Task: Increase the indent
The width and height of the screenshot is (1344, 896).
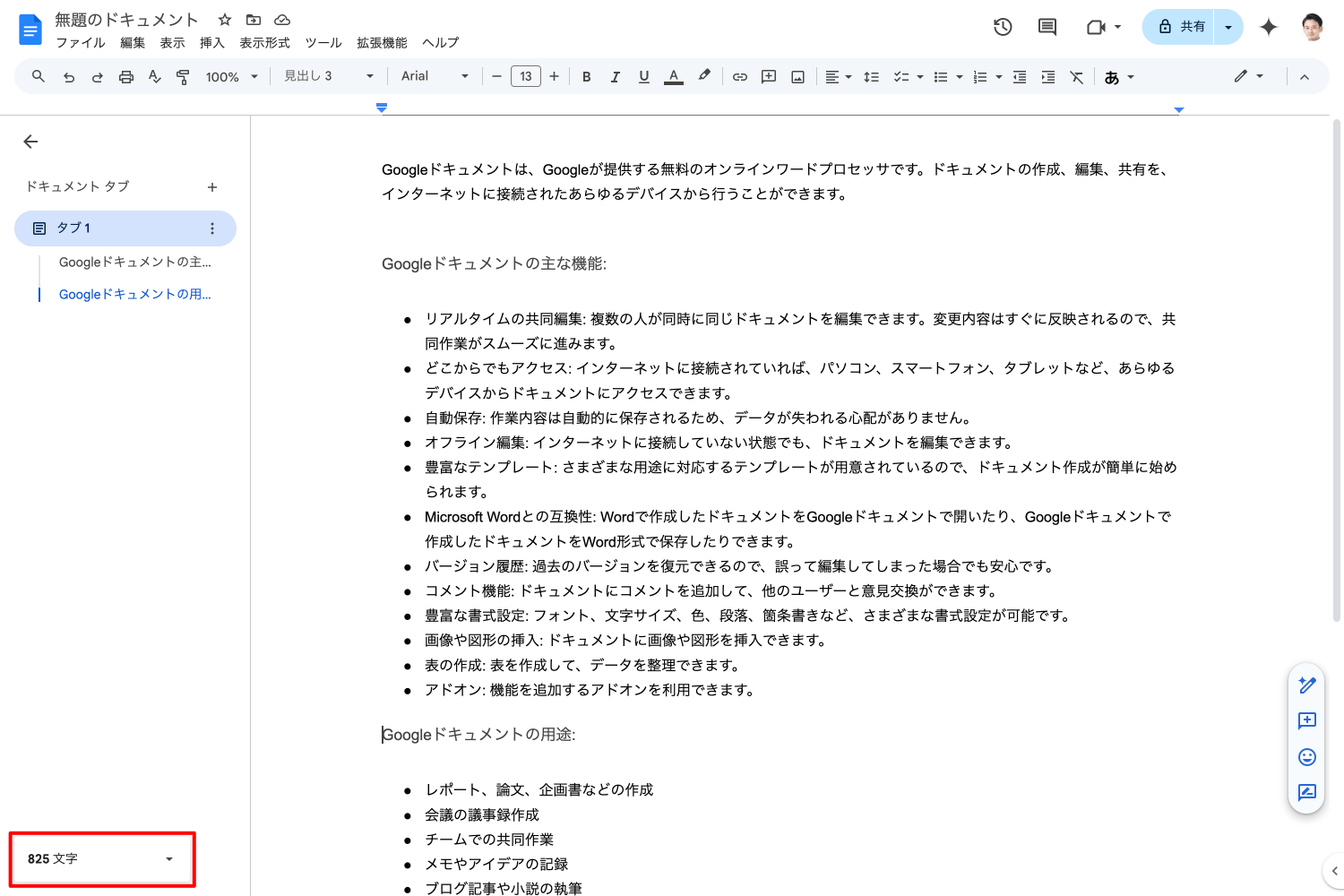Action: (x=1048, y=77)
